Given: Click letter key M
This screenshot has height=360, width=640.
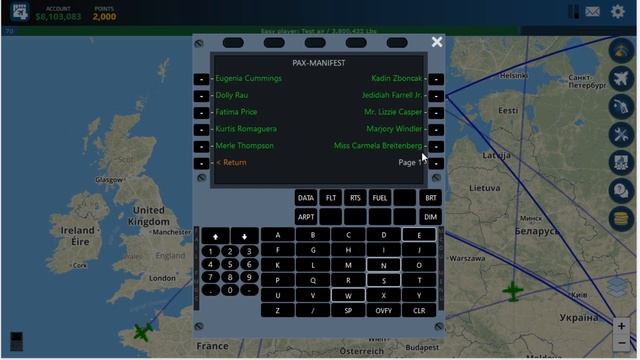Looking at the screenshot, I should pos(348,265).
